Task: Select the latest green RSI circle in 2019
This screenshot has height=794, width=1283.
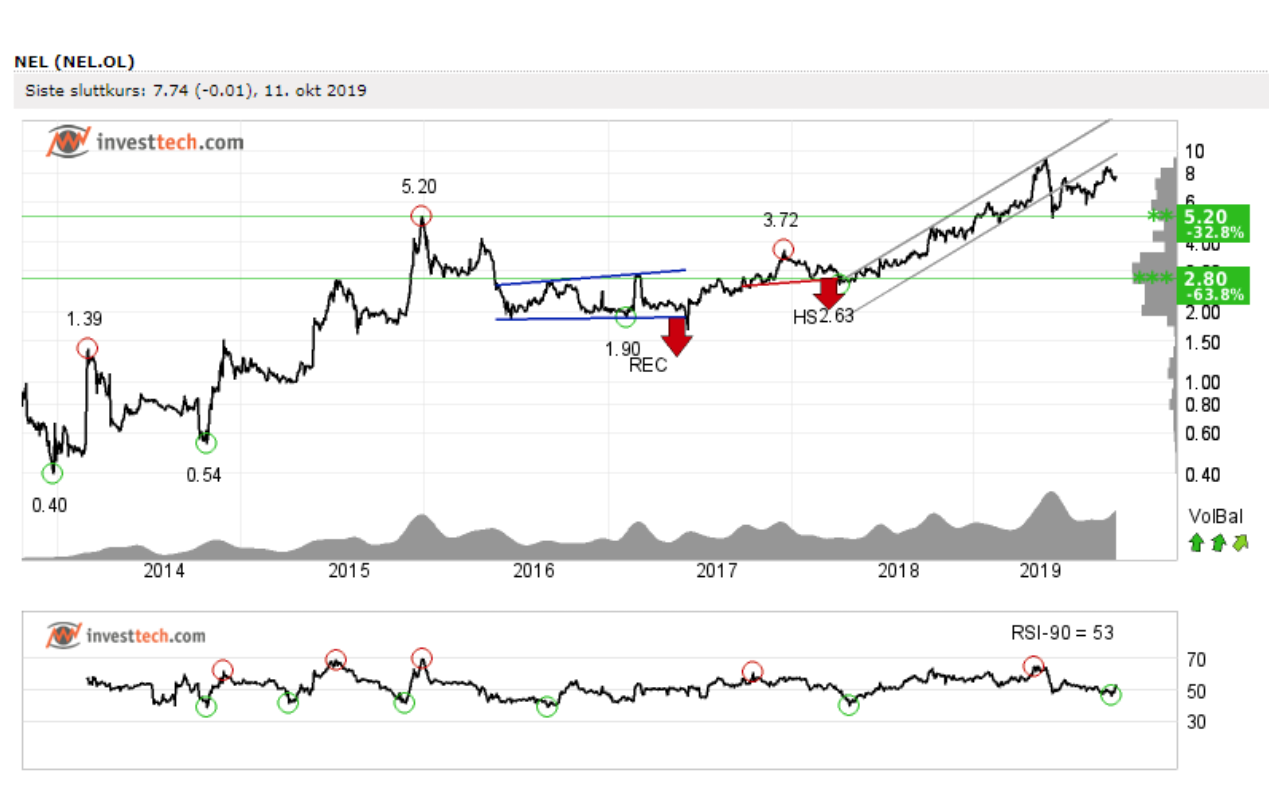Action: pos(1112,695)
